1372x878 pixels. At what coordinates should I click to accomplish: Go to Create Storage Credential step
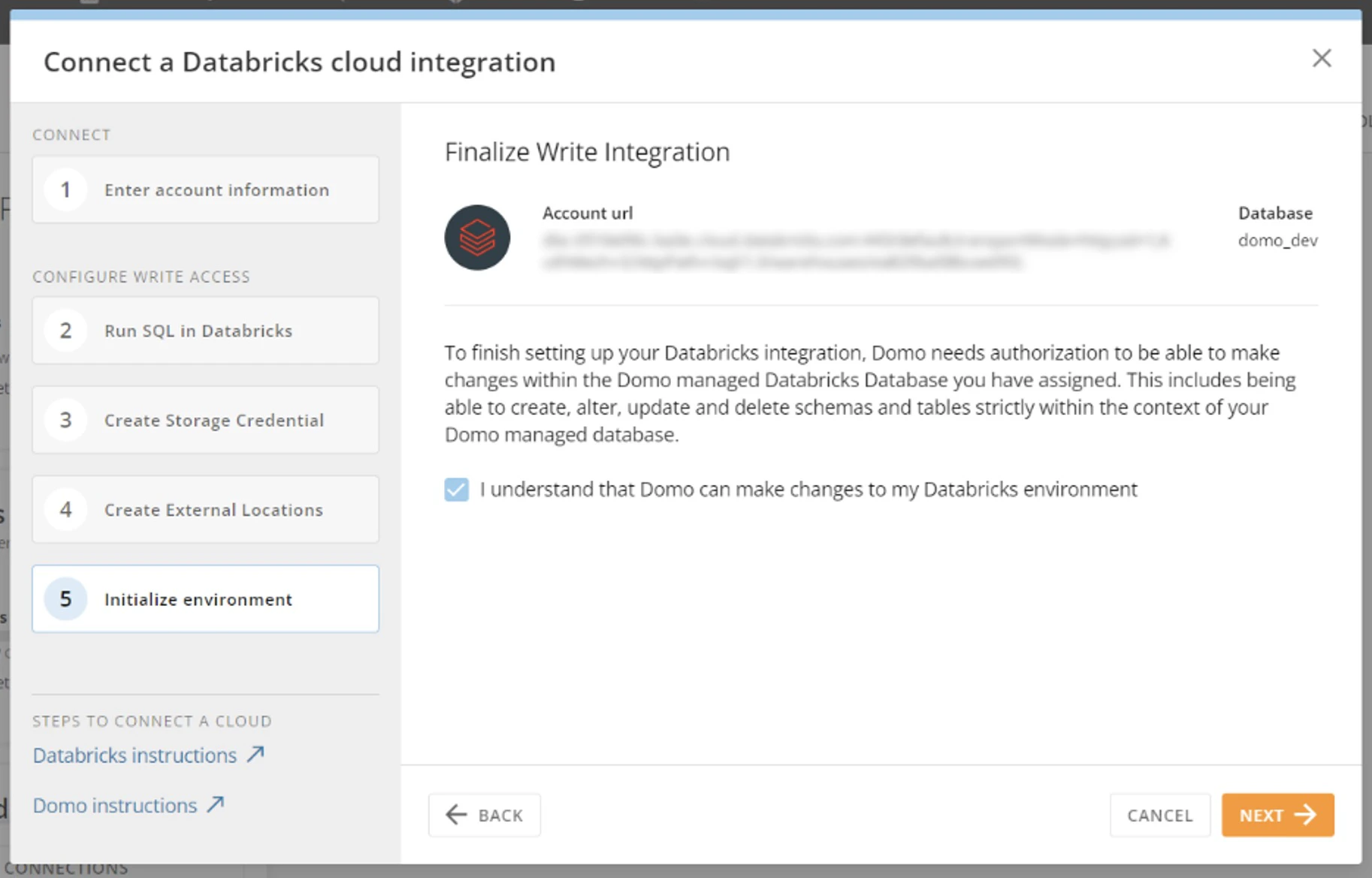205,420
